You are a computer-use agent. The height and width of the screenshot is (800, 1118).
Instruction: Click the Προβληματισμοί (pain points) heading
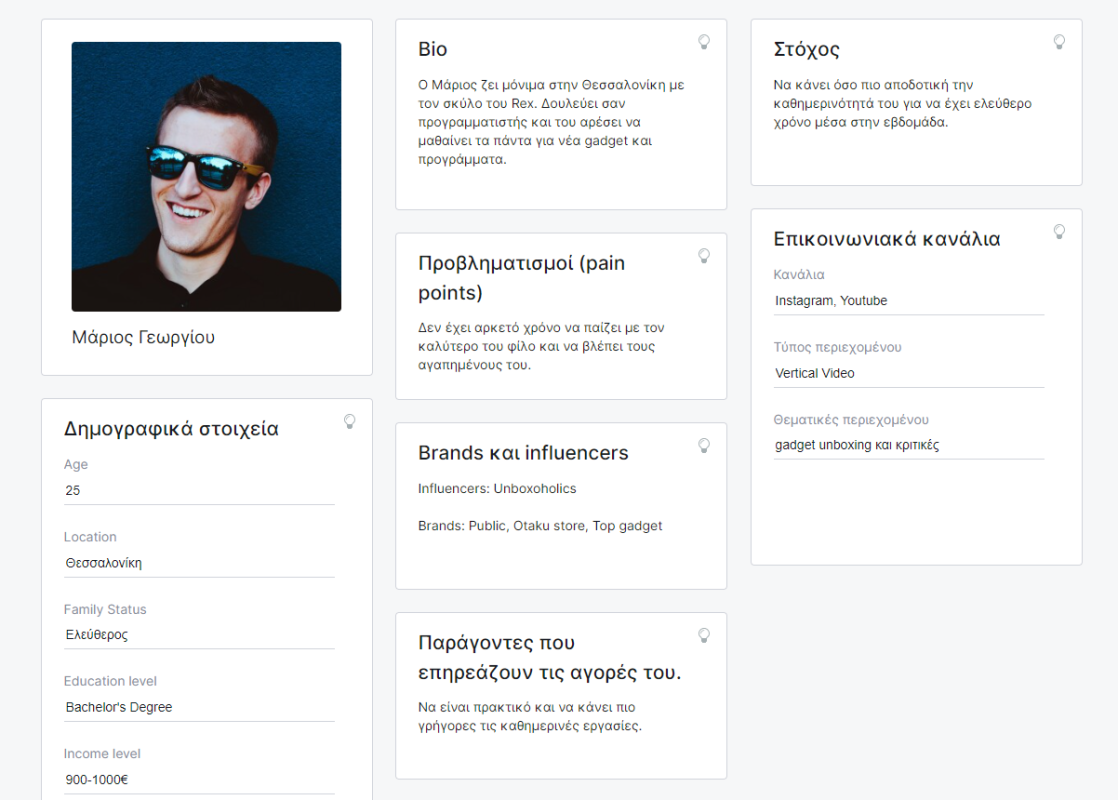click(x=521, y=278)
